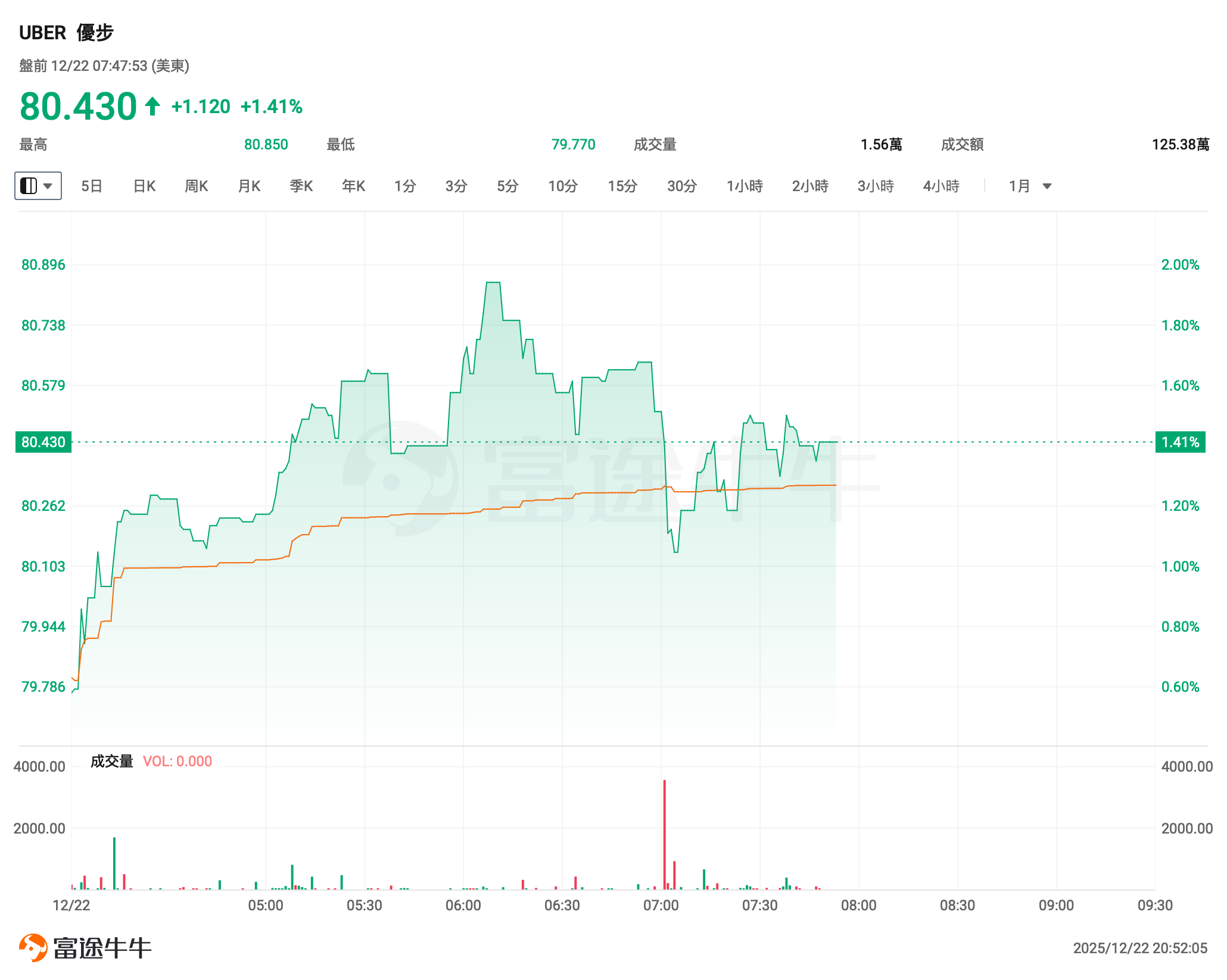Click the green up arrow beside price
Screen dimensions: 1227x980
(x=152, y=107)
